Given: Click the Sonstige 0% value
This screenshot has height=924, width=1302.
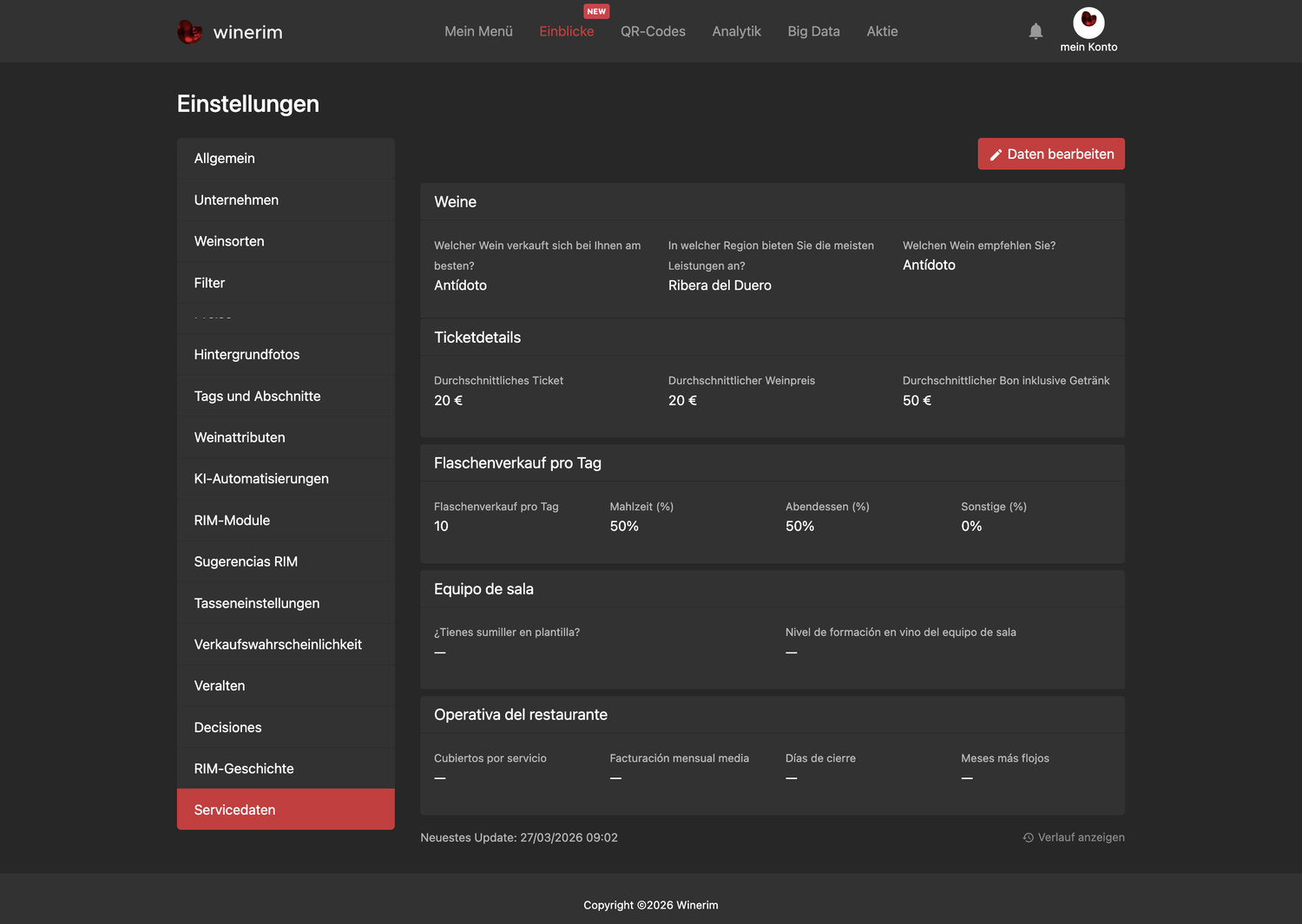Looking at the screenshot, I should [x=971, y=527].
